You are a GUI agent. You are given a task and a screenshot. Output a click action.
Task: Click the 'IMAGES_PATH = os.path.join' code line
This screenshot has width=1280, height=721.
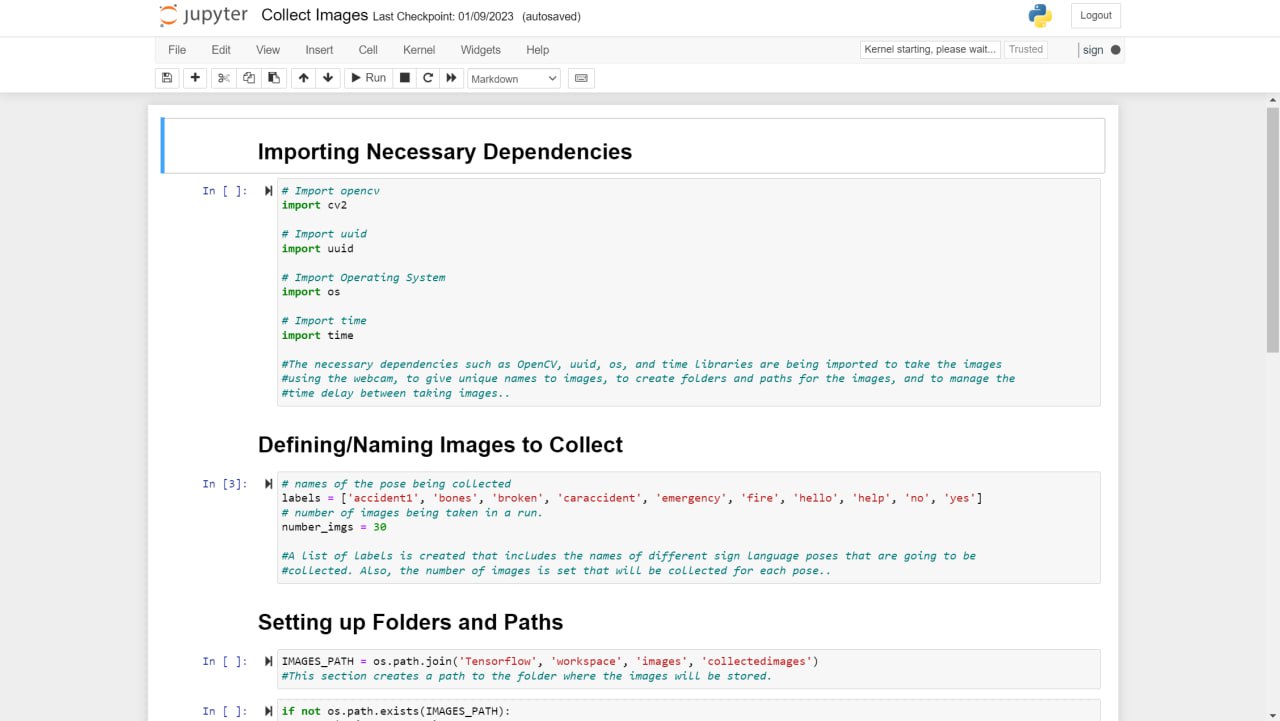click(x=550, y=661)
